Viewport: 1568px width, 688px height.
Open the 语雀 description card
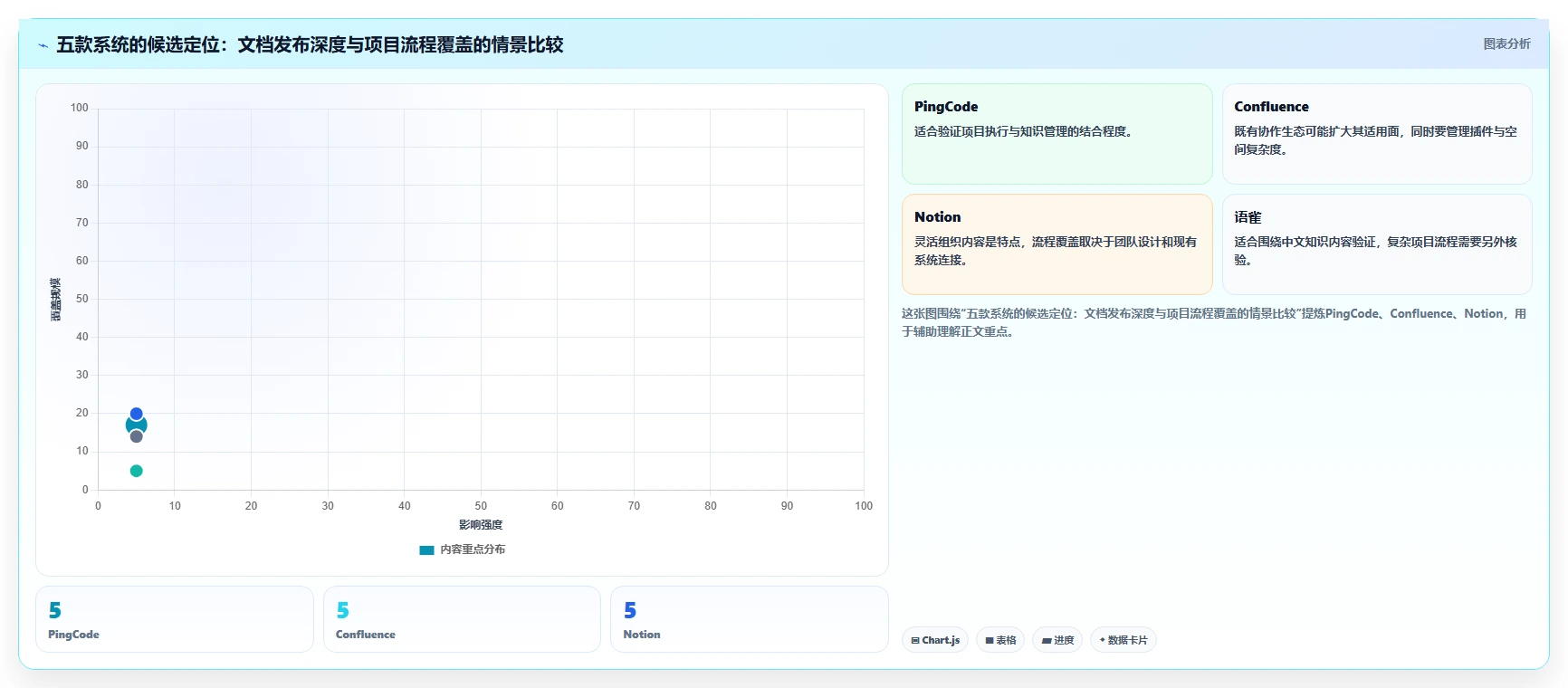[1377, 244]
